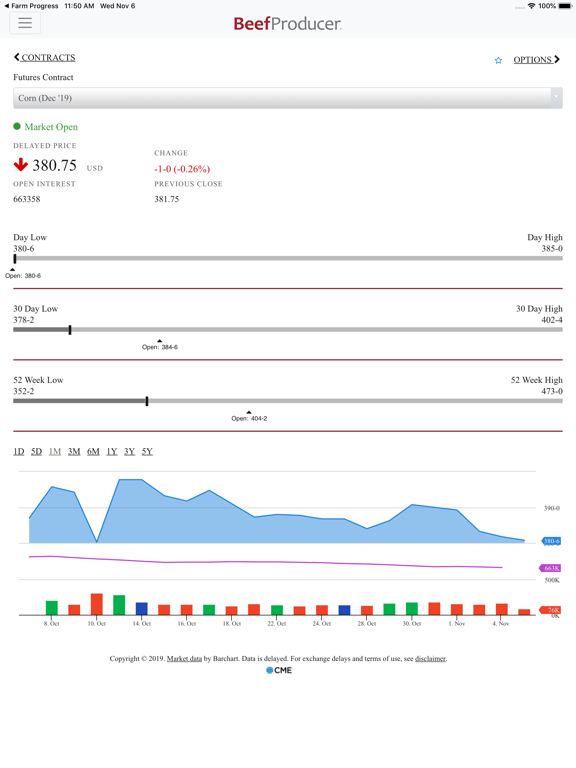Tap the Wi-Fi status icon
This screenshot has width=576, height=768.
click(531, 6)
